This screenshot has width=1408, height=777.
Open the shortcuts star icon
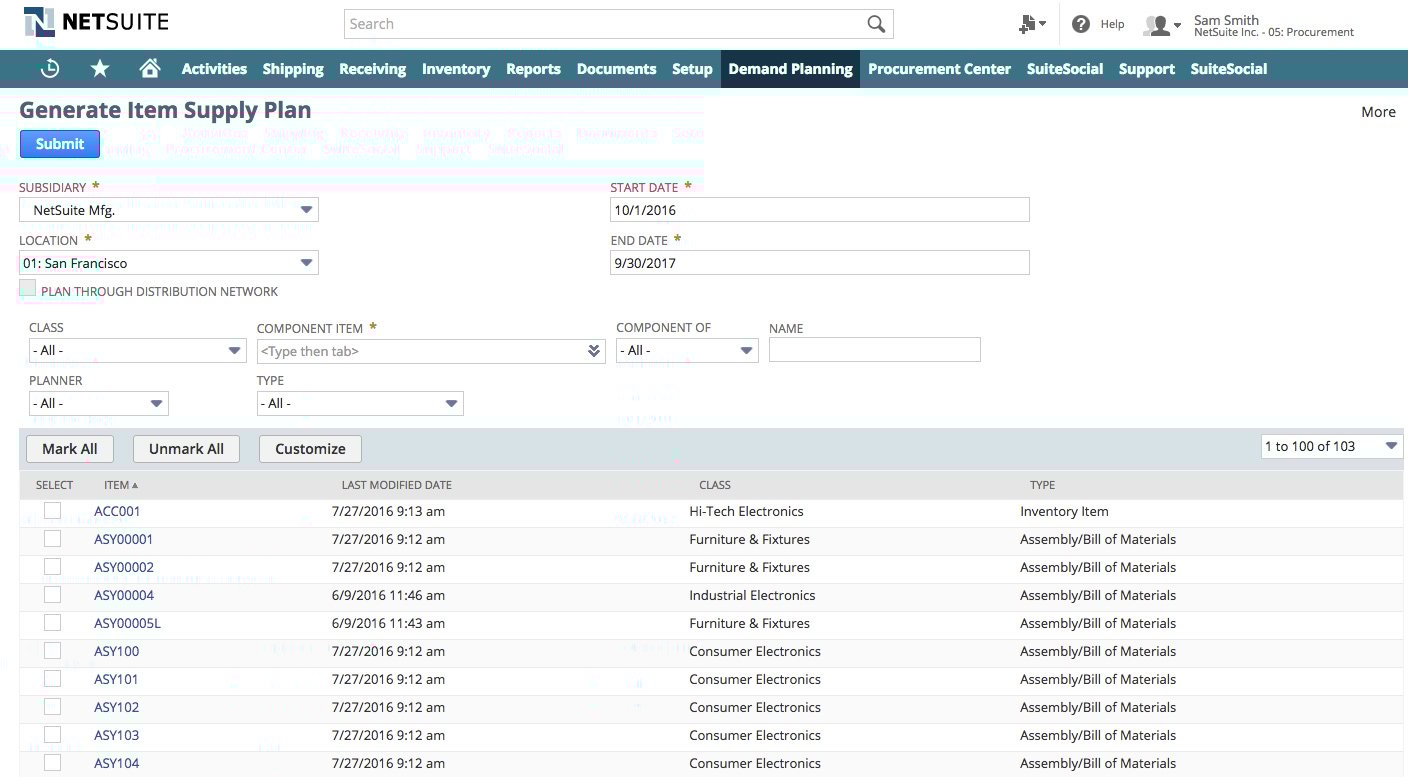[100, 68]
